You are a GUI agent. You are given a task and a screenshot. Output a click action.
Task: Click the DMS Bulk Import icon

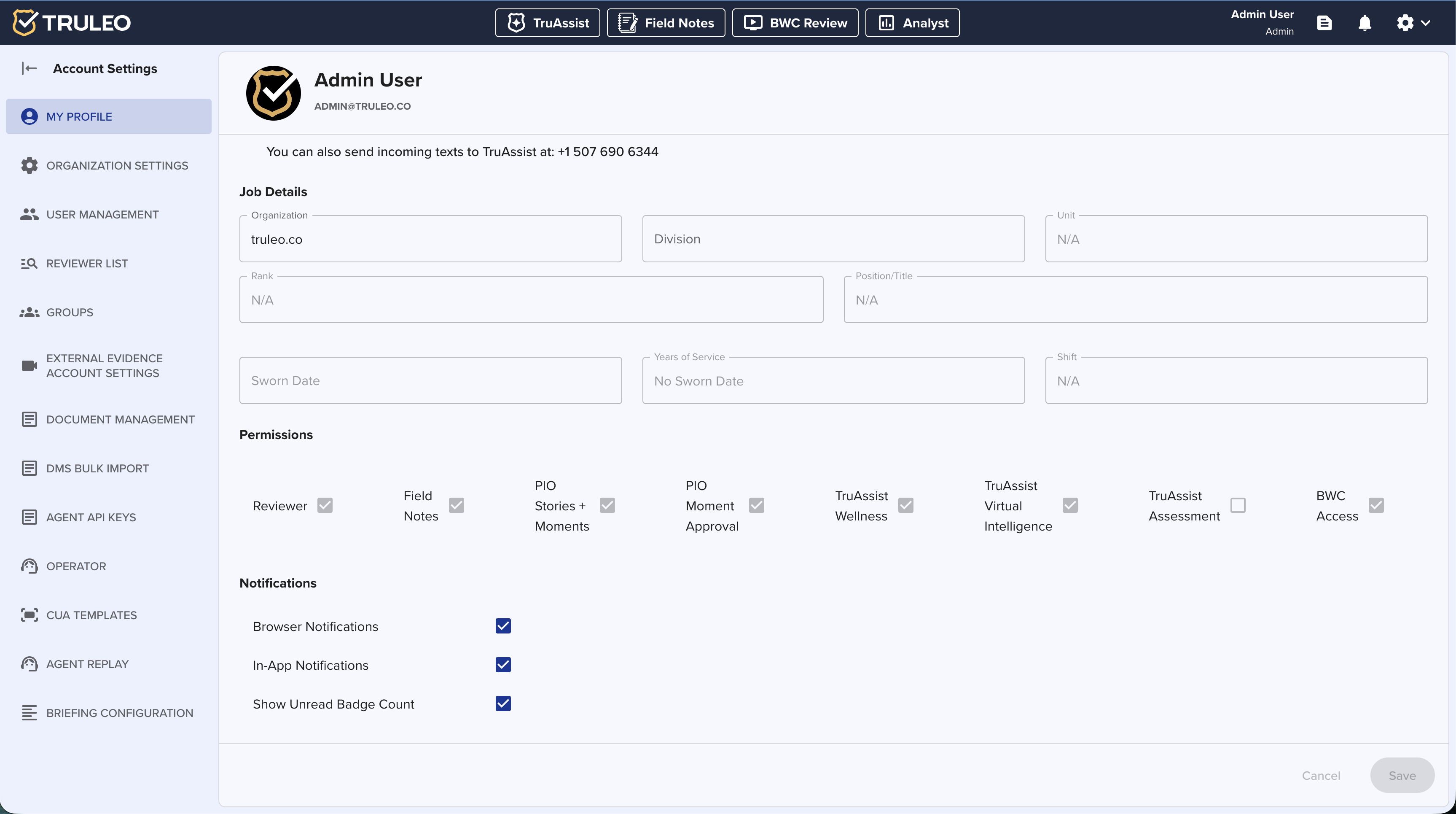tap(30, 469)
